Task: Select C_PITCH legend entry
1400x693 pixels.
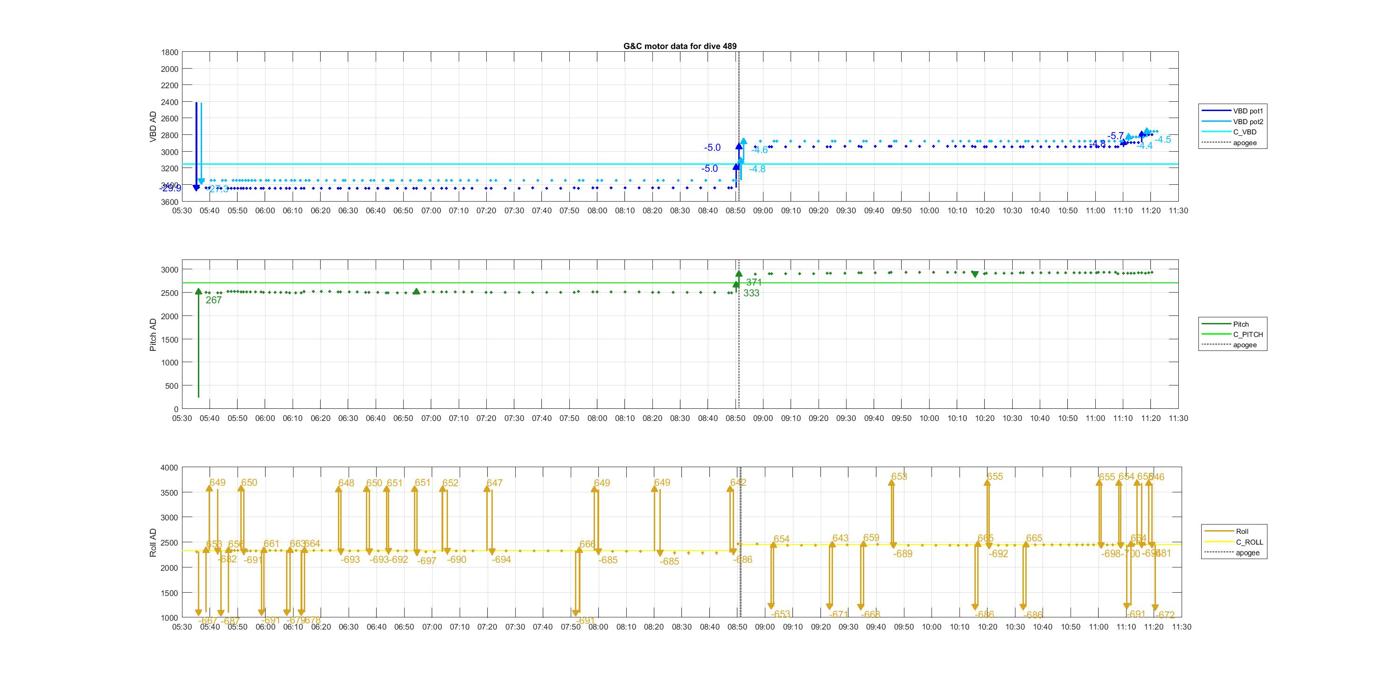Action: click(x=1232, y=334)
